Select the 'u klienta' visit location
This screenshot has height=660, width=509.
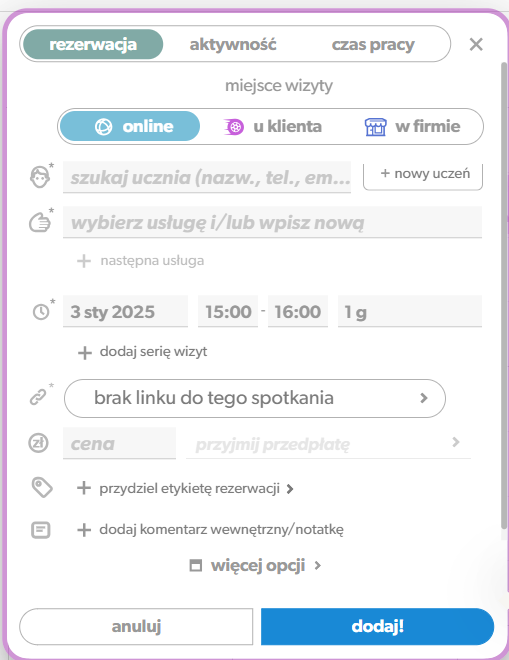coord(273,126)
